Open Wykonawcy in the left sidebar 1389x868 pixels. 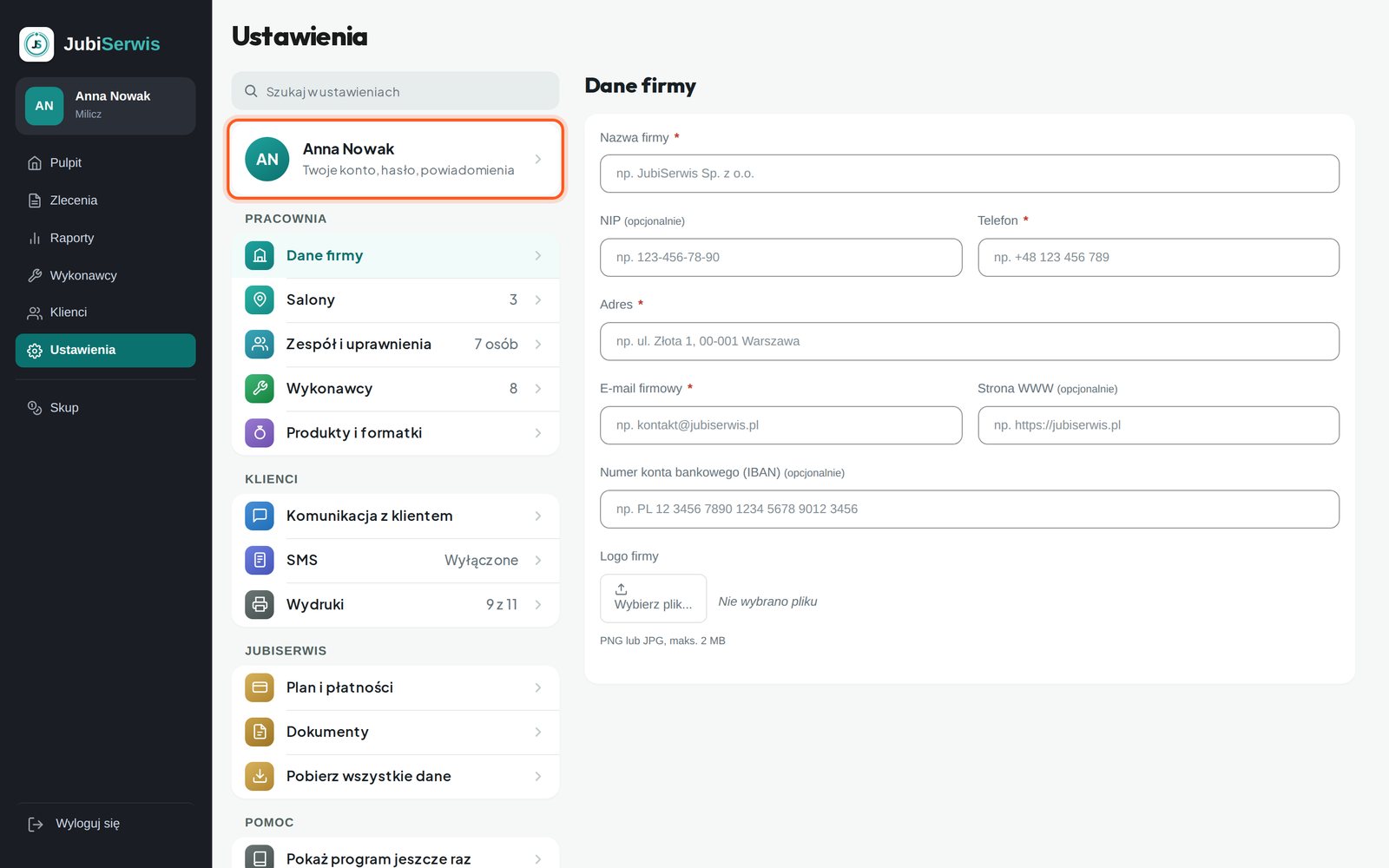pyautogui.click(x=105, y=275)
